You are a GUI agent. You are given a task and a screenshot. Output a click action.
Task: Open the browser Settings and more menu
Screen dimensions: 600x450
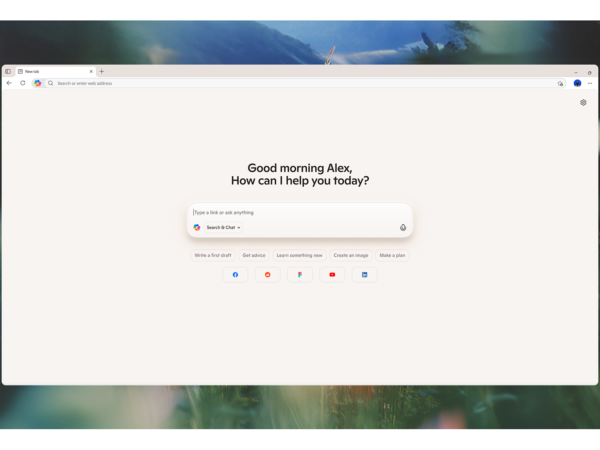pyautogui.click(x=590, y=83)
